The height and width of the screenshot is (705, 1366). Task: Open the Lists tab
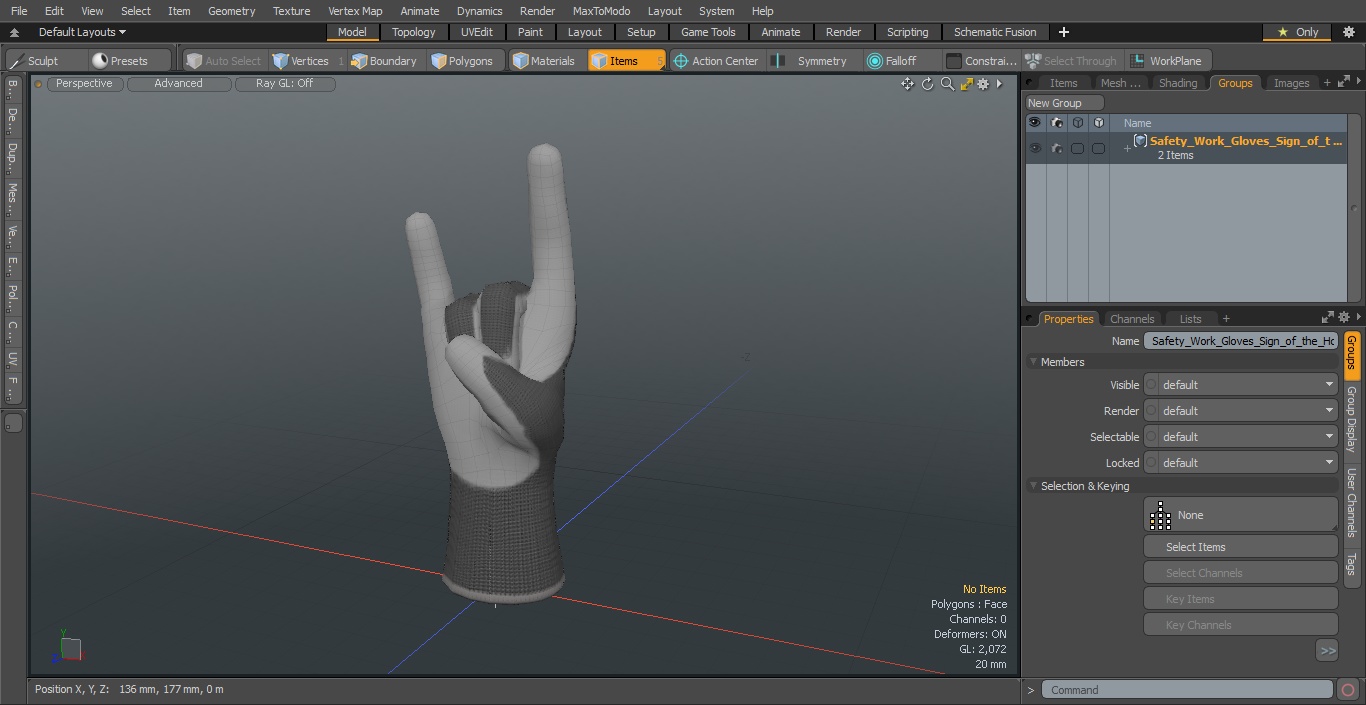[x=1190, y=319]
